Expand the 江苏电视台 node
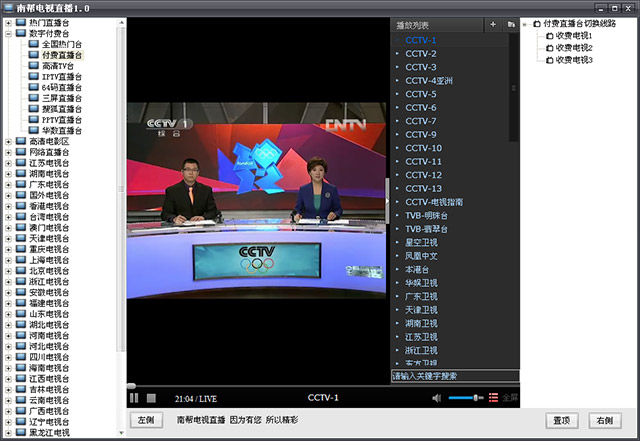This screenshot has width=640, height=441. point(8,163)
